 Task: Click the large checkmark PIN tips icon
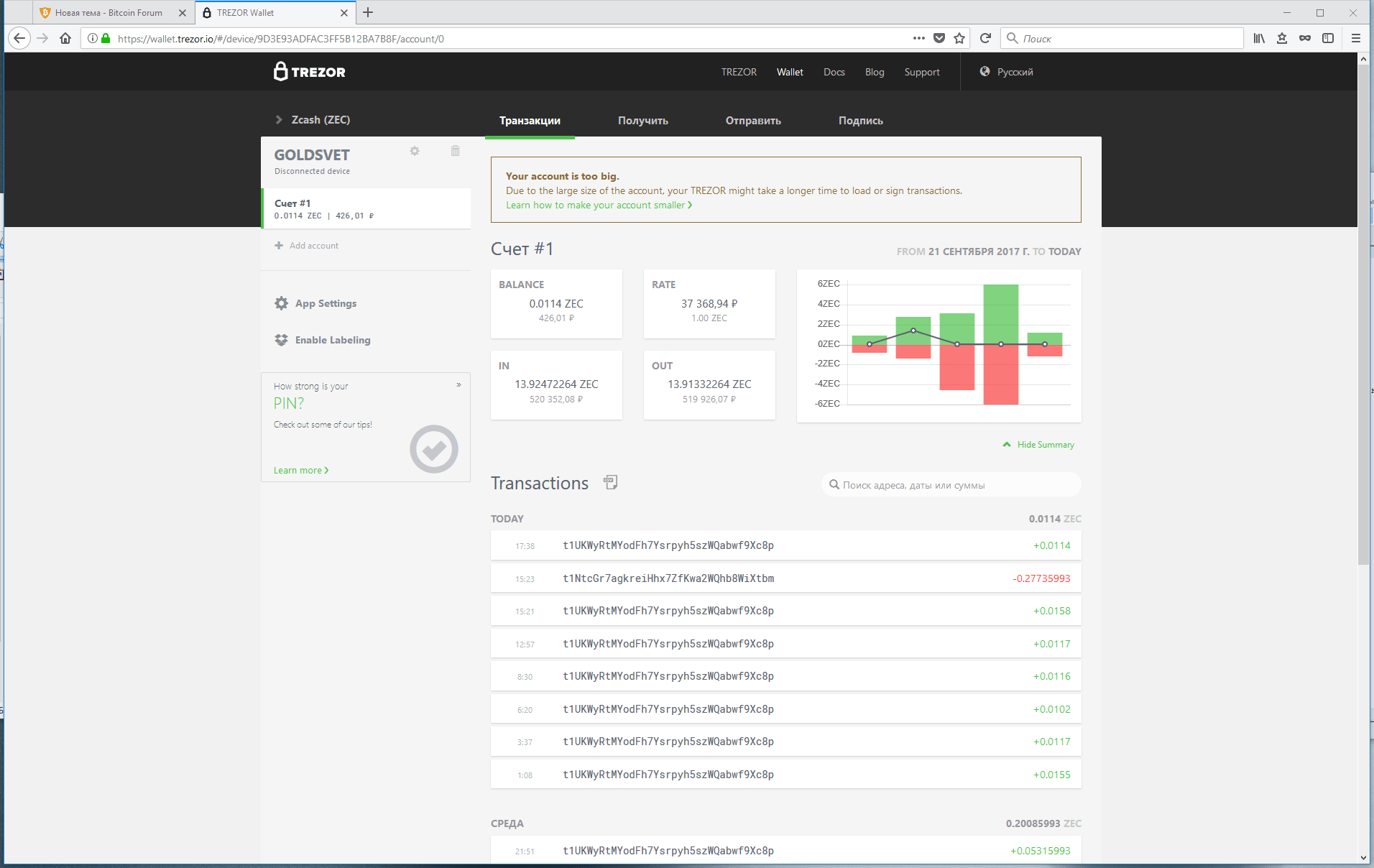[x=433, y=449]
